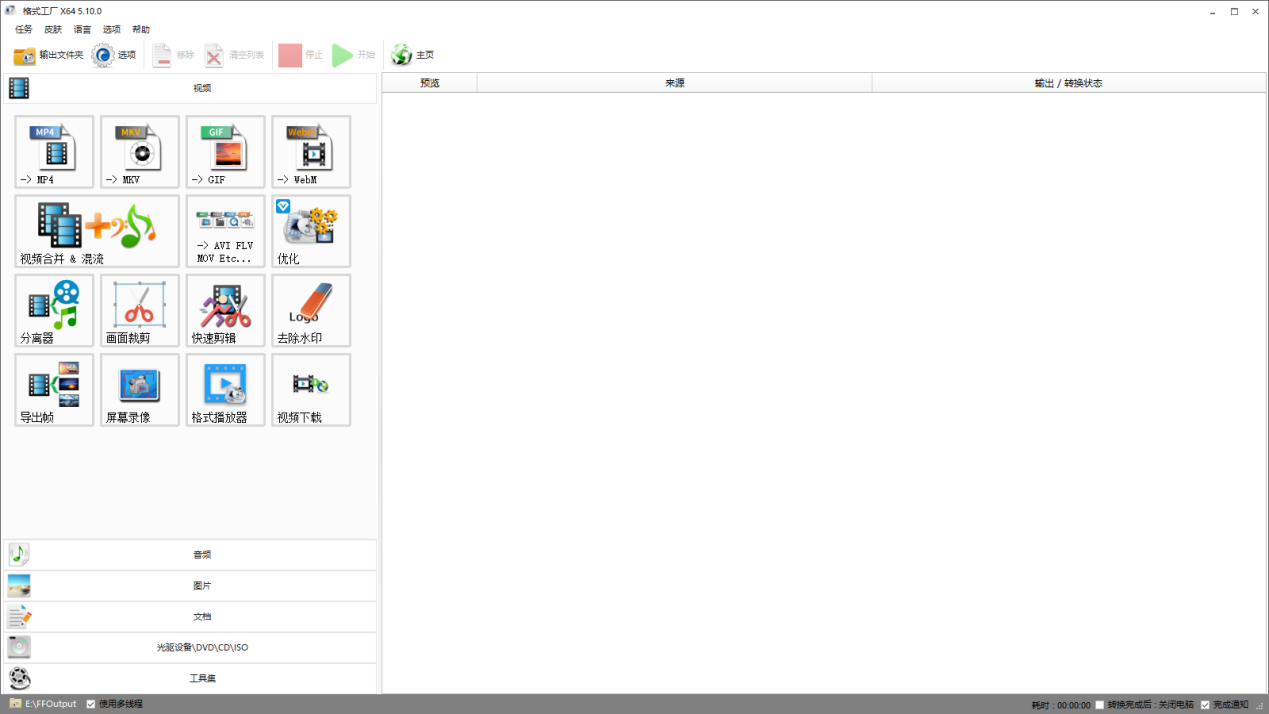Open the -> AVI FLV MOV Etc tool

(x=225, y=231)
